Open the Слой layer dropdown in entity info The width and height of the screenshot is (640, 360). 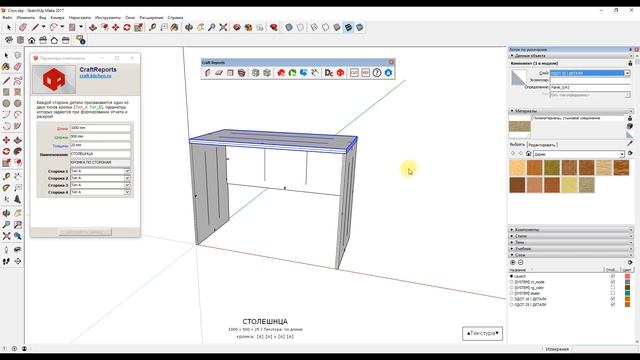tap(627, 73)
